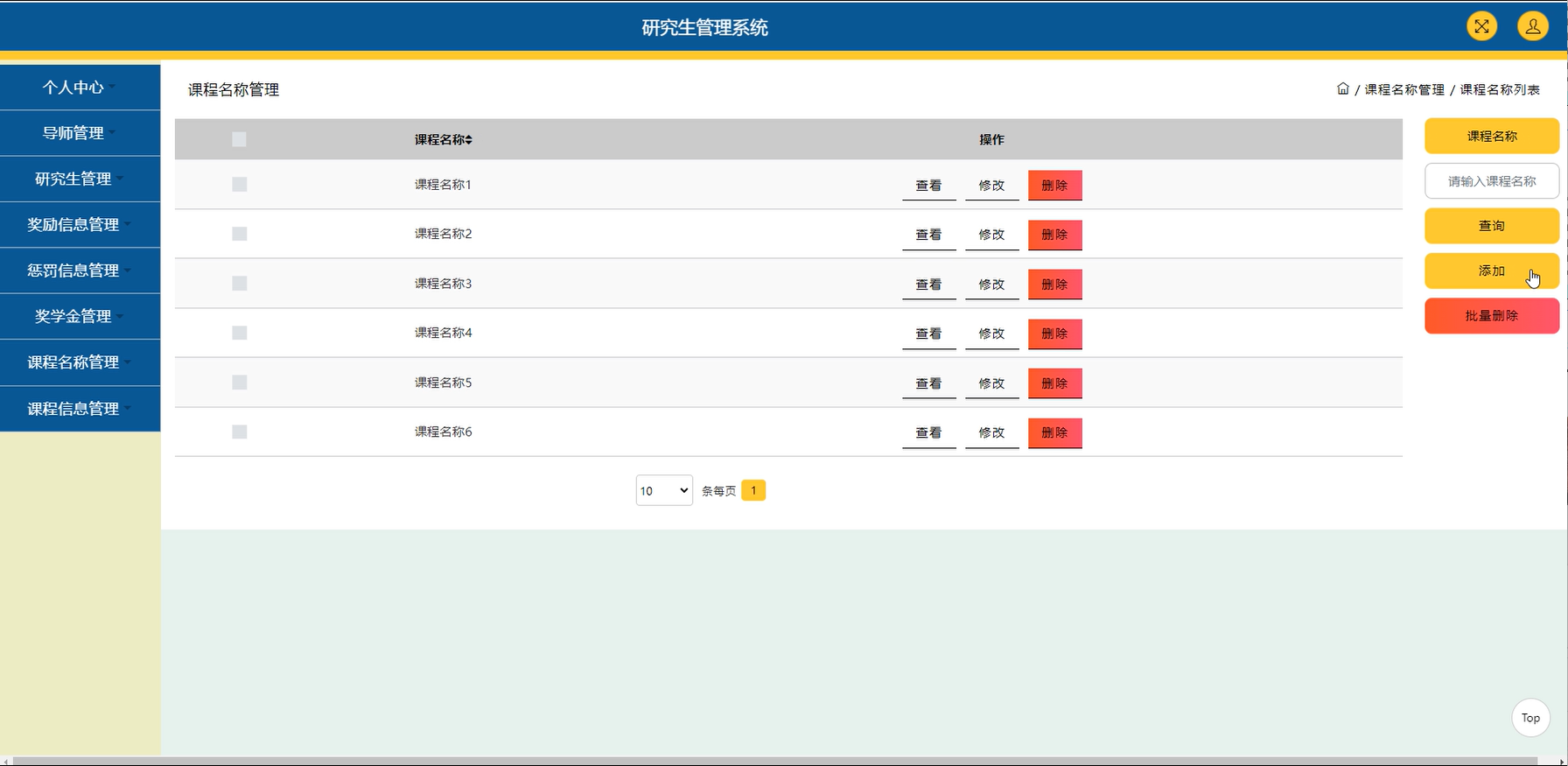Check the box for 课程名称1
Viewport: 1568px width, 766px height.
(x=239, y=184)
